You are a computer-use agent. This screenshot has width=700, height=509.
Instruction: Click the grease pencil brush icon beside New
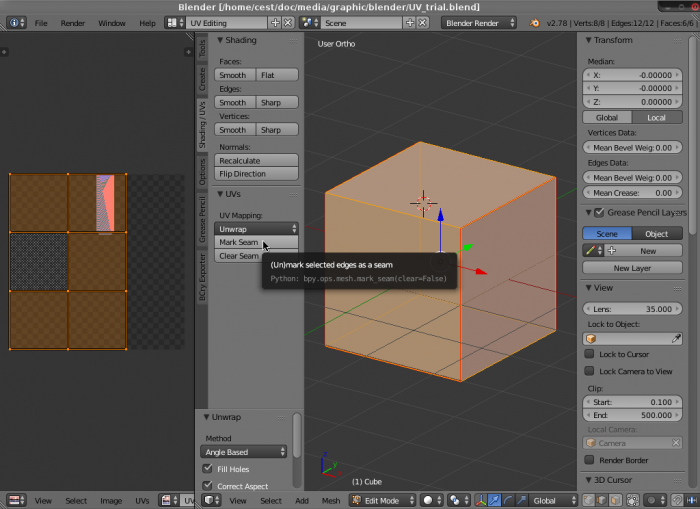click(591, 251)
